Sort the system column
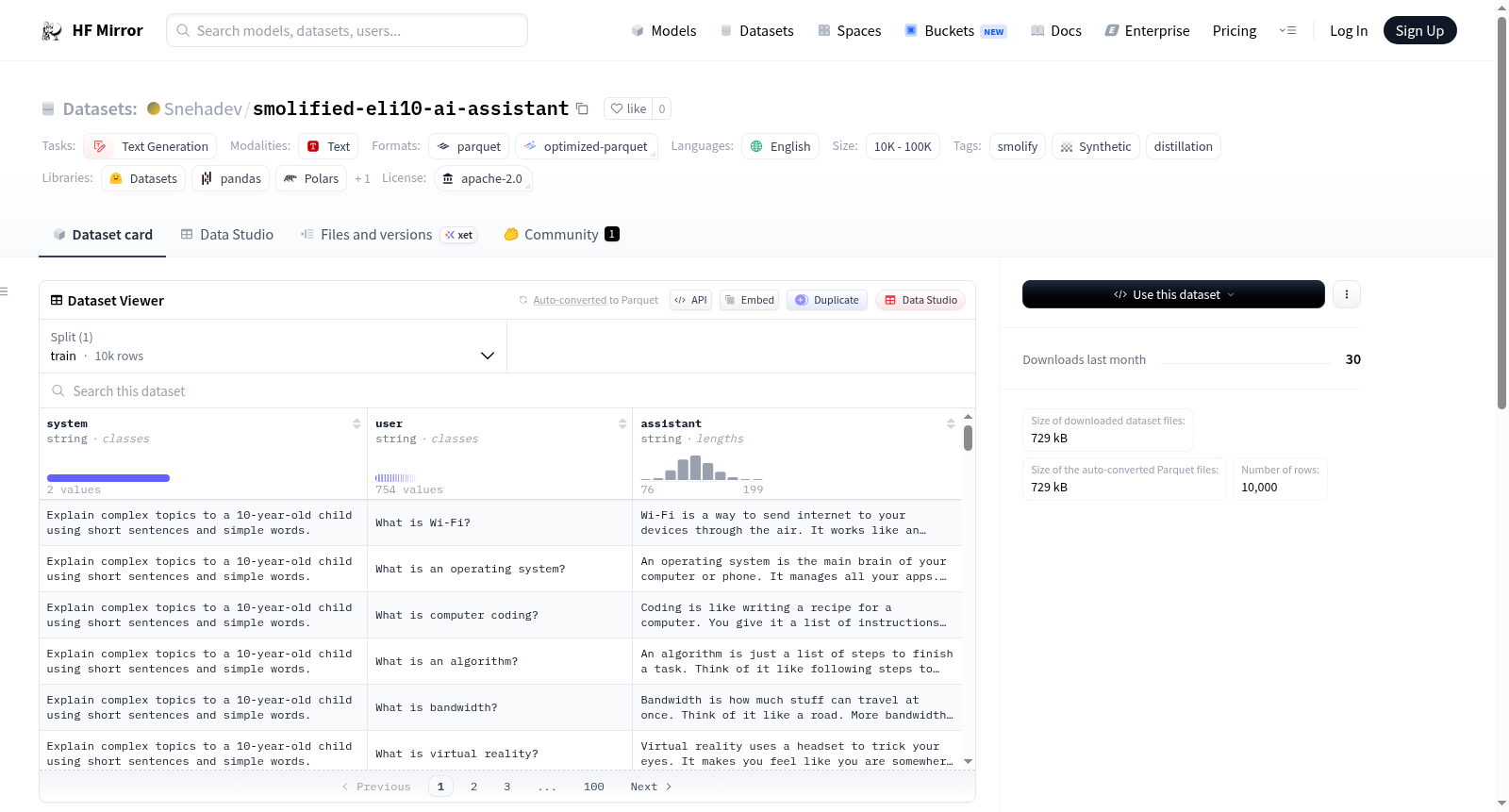 pos(357,423)
